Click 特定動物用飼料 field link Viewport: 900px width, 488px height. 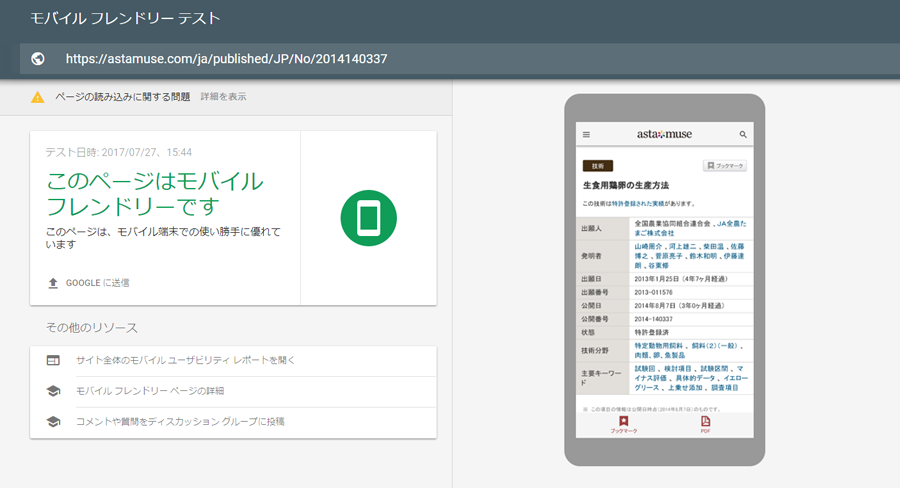coord(658,346)
